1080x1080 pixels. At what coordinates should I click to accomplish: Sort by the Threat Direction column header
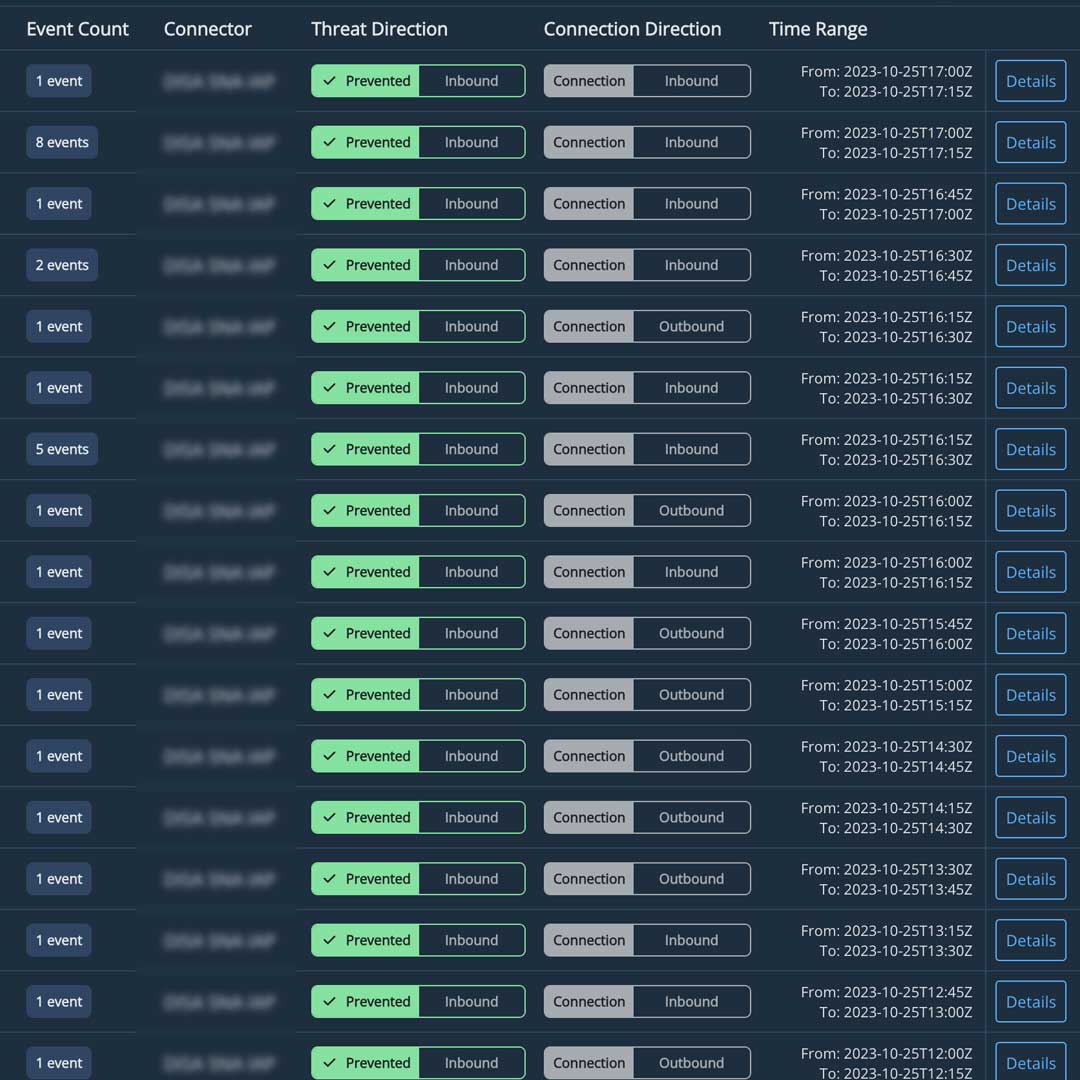pyautogui.click(x=379, y=29)
